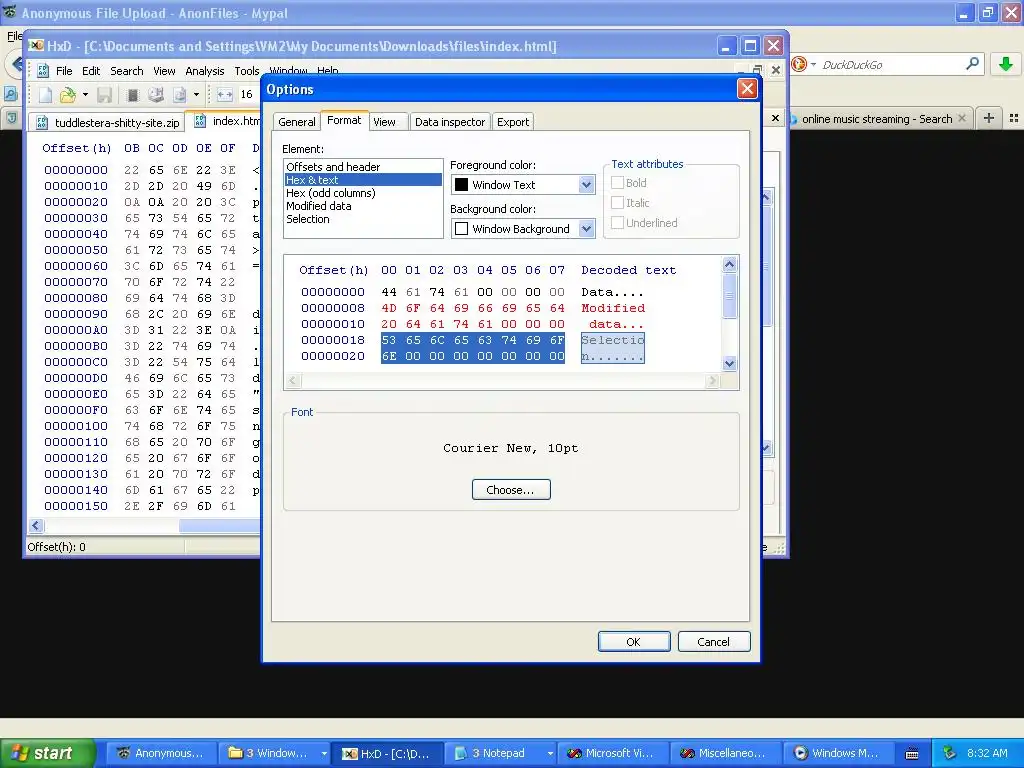The image size is (1024, 768).
Task: Toggle the Italic text attribute checkbox
Action: pos(617,202)
